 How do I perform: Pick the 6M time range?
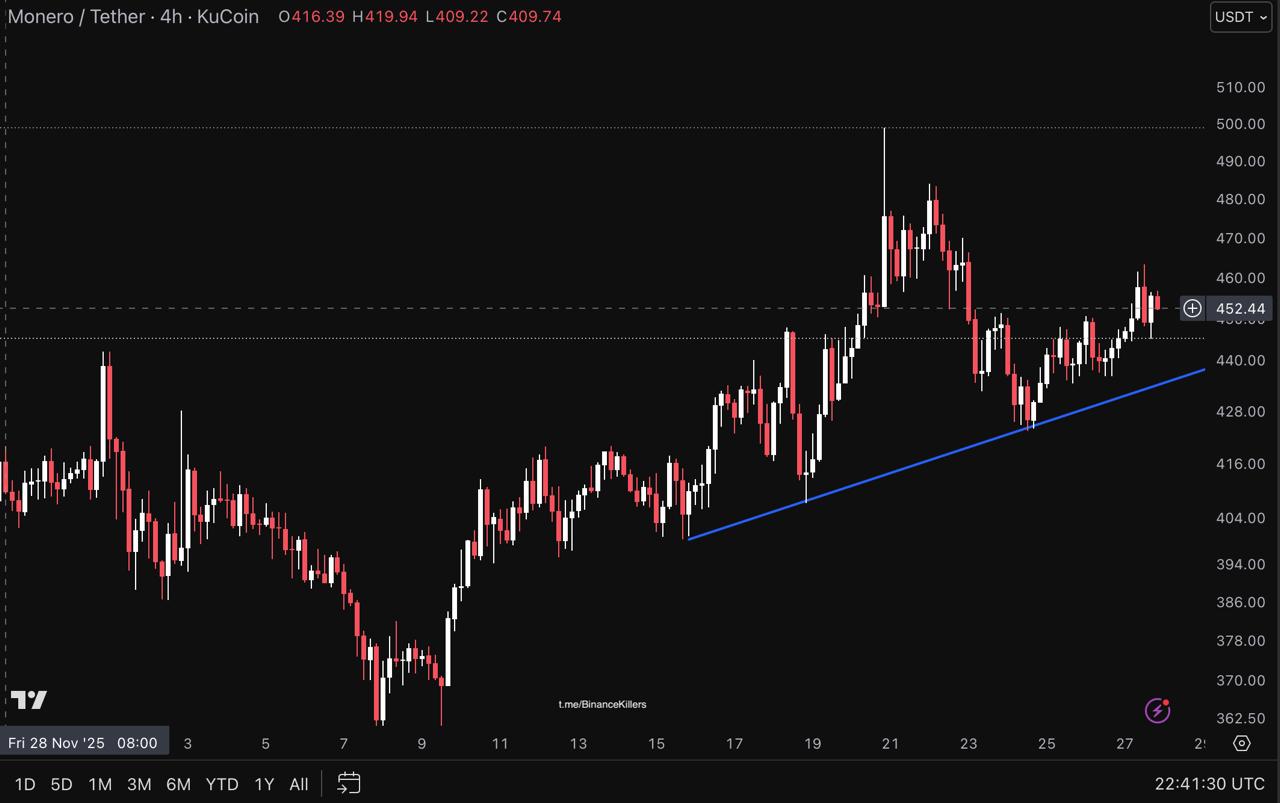178,784
